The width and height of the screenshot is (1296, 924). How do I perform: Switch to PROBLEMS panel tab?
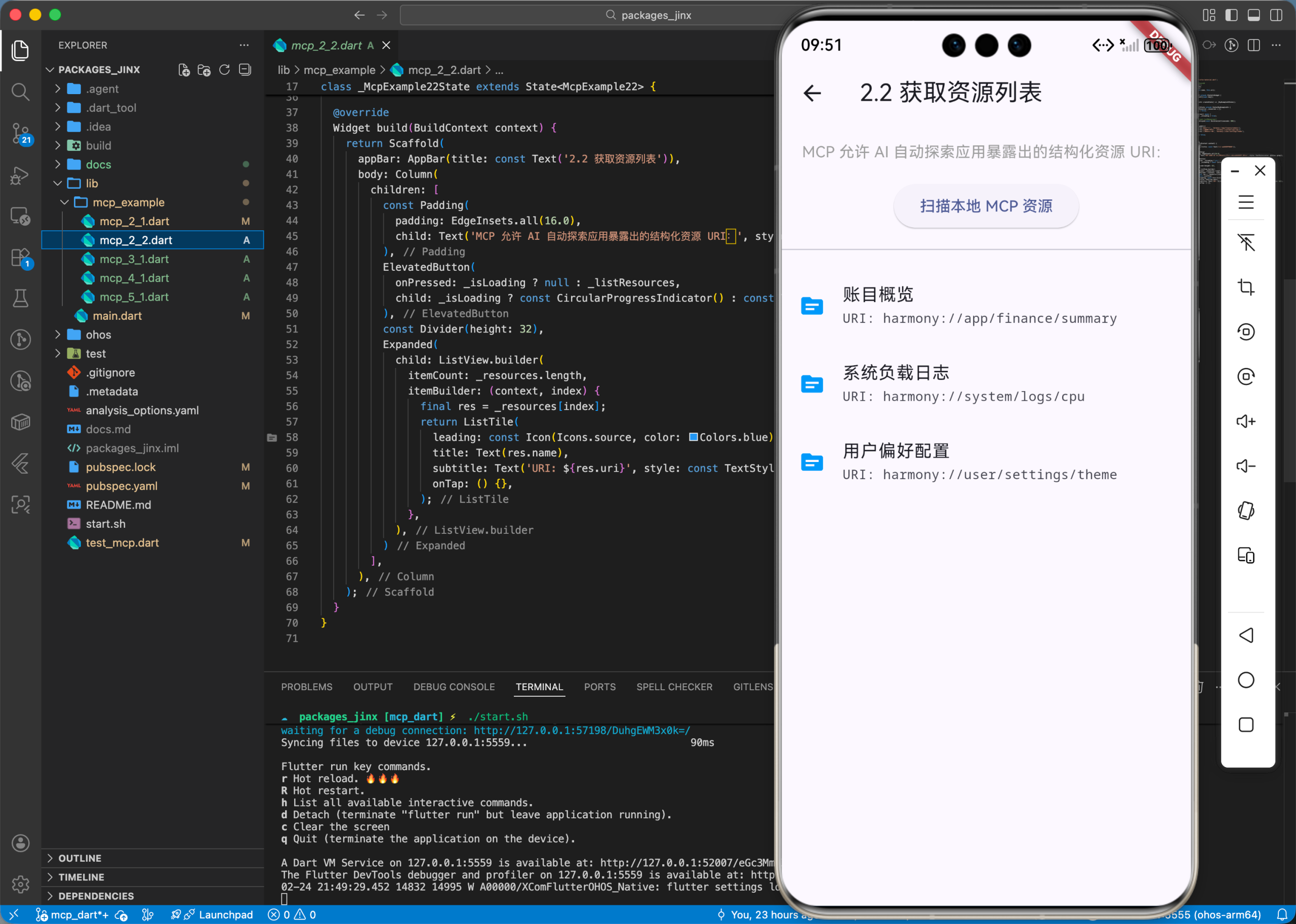[306, 687]
